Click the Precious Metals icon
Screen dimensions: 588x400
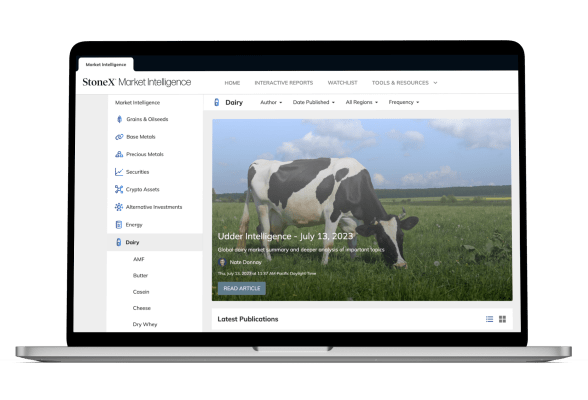(119, 154)
